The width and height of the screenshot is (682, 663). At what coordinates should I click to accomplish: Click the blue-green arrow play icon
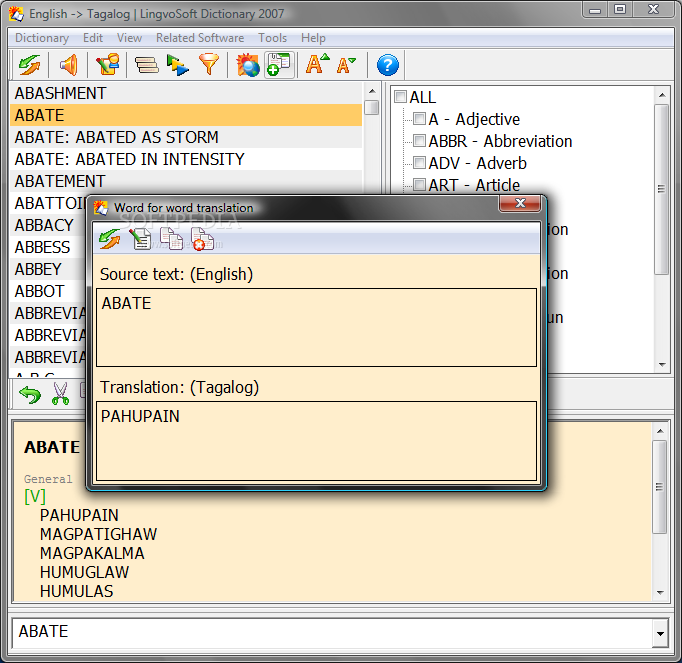point(177,65)
